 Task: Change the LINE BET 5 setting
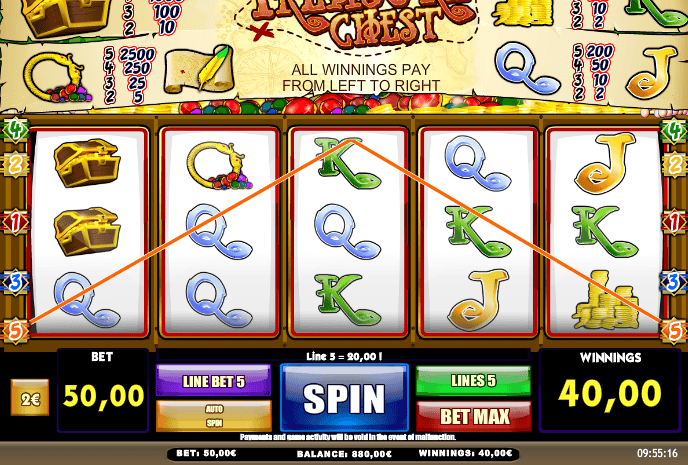click(213, 381)
